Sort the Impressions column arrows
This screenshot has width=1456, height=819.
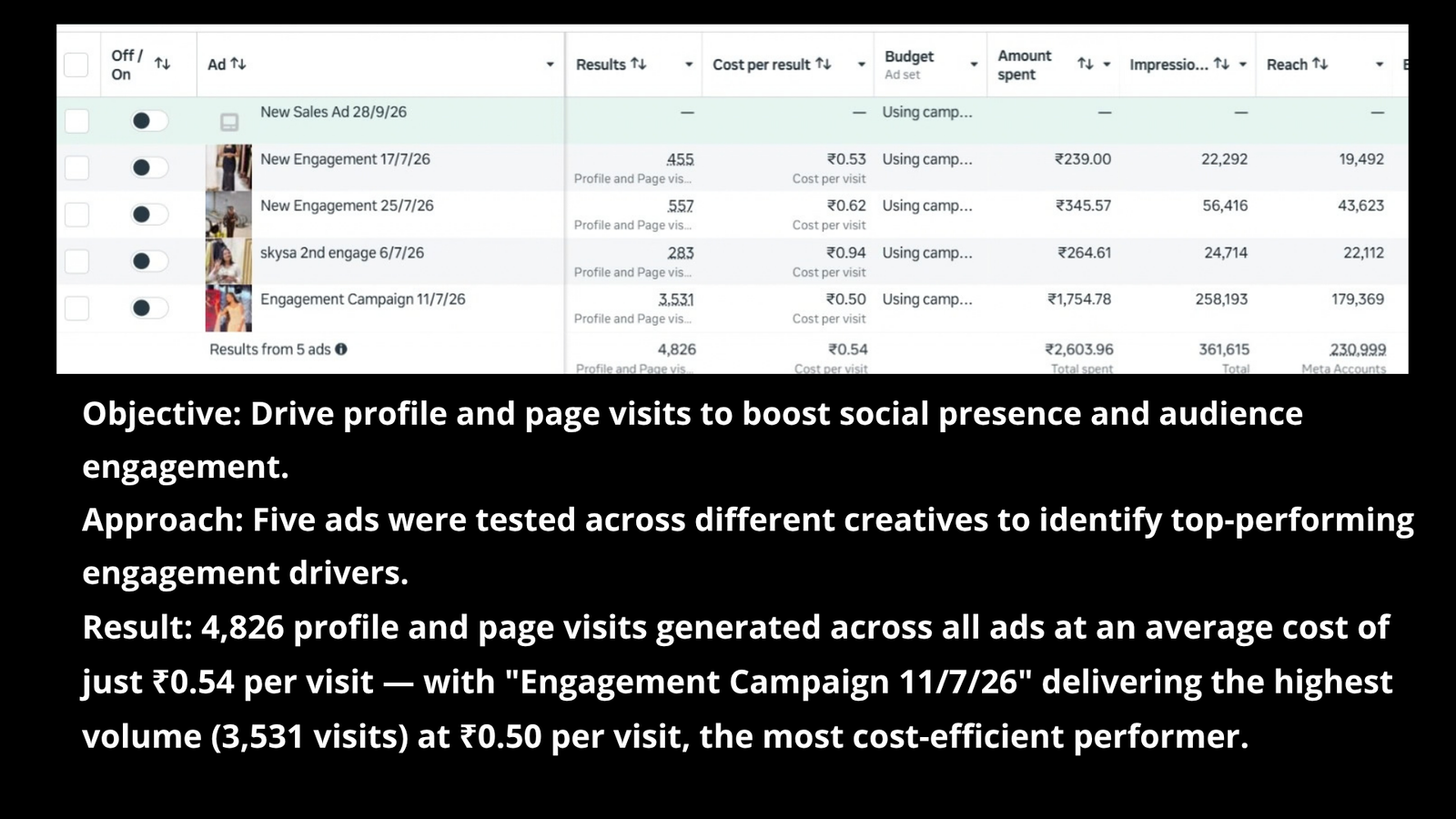(1222, 64)
